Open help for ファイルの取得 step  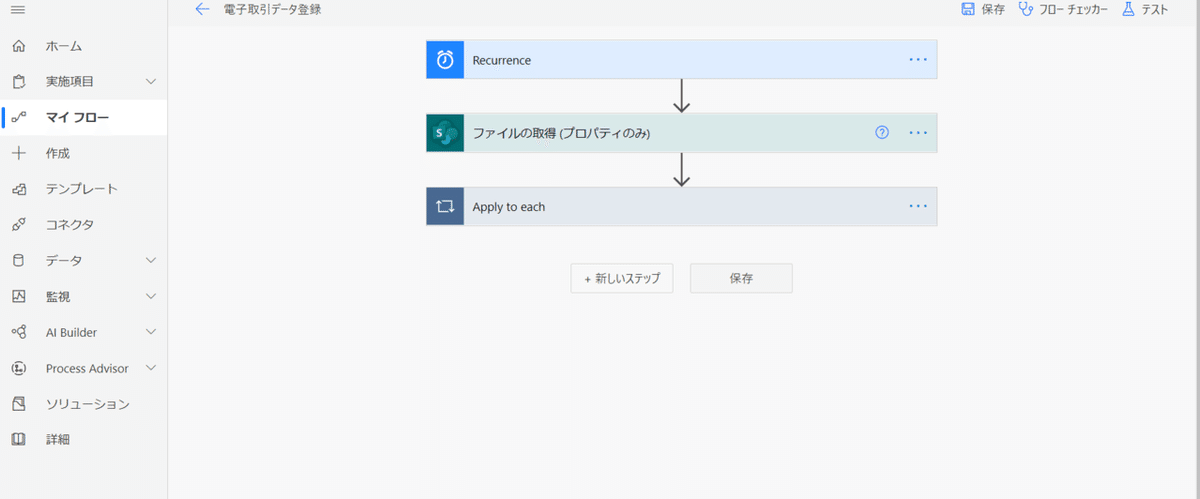click(x=882, y=133)
